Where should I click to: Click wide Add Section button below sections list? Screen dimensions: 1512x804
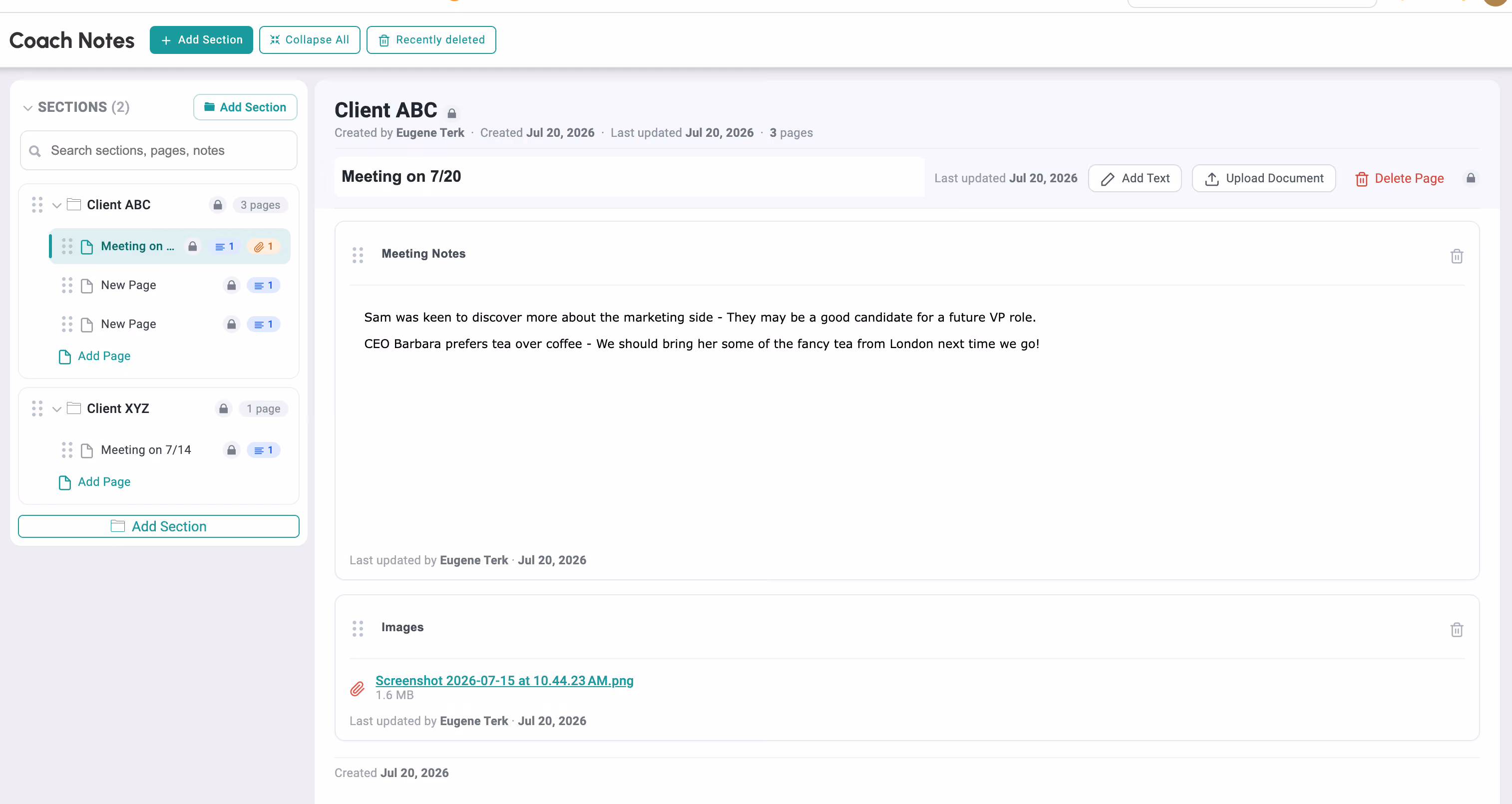[x=158, y=526]
